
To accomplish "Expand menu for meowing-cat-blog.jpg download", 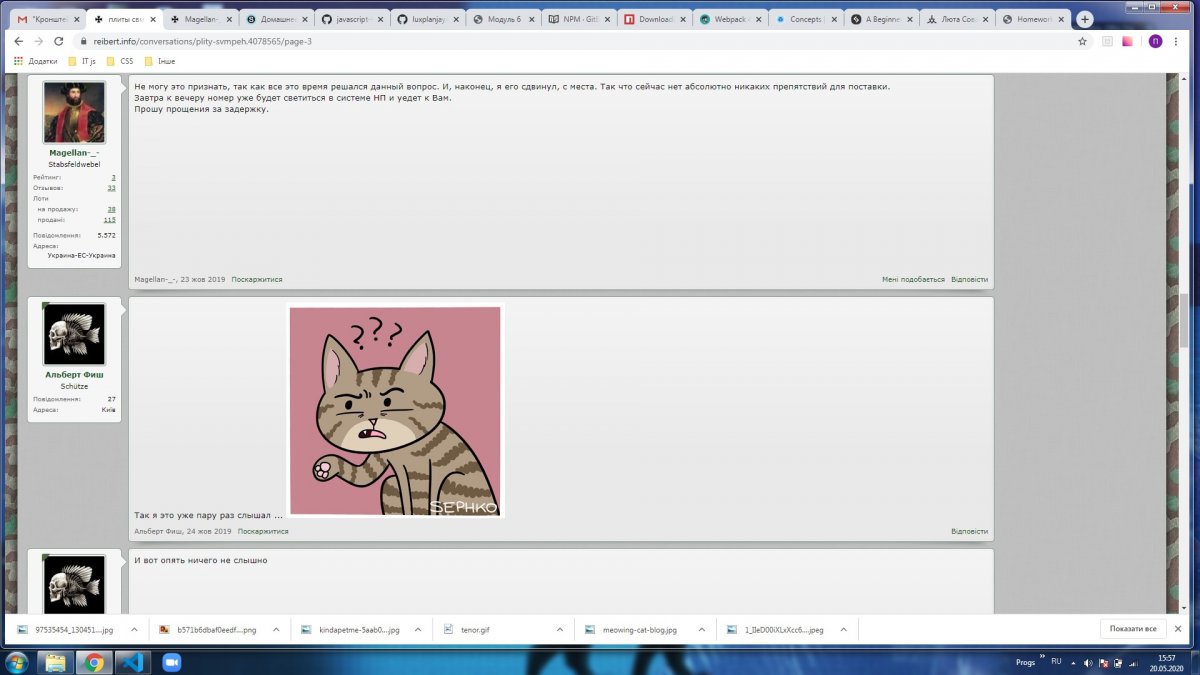I will 700,630.
